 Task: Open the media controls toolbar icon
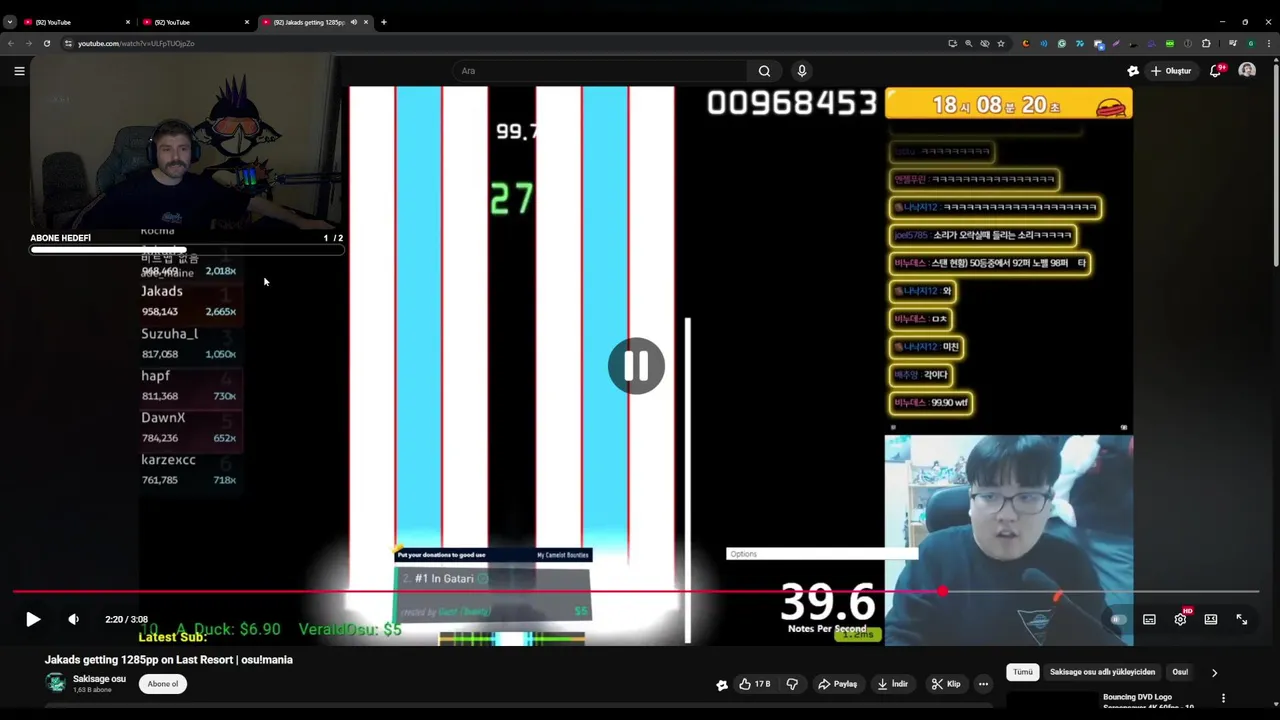pos(1233,43)
